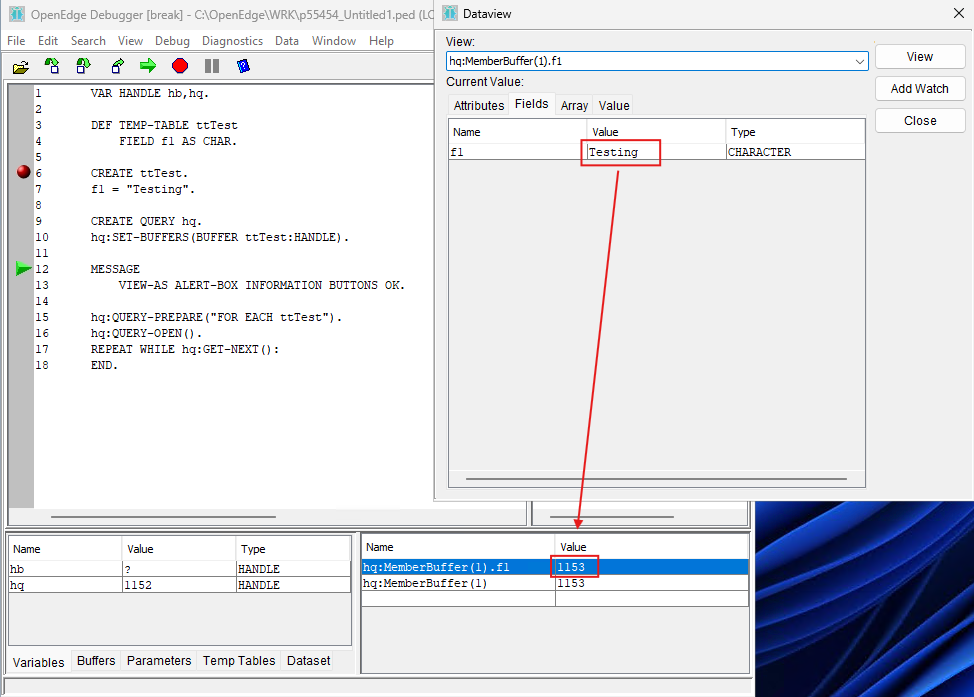Click the Dataview window title icon
The image size is (974, 697).
coord(450,13)
